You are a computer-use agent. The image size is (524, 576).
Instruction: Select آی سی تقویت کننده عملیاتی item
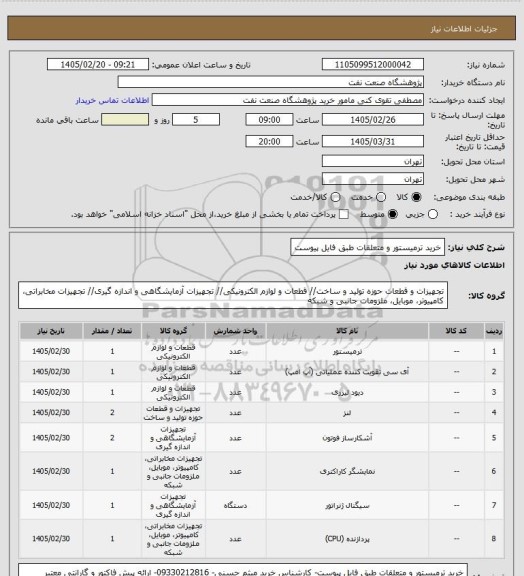(347, 372)
